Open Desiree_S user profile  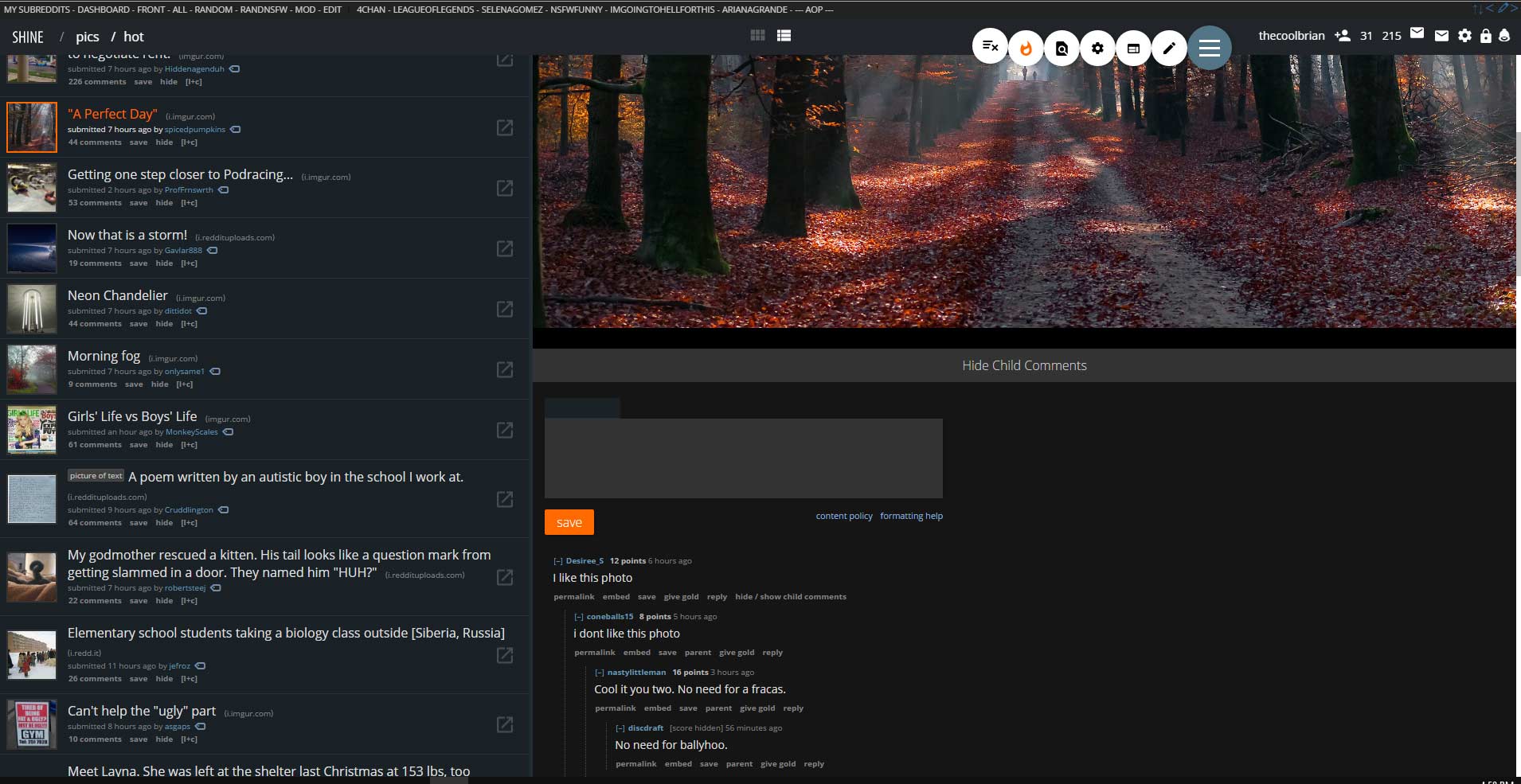585,561
